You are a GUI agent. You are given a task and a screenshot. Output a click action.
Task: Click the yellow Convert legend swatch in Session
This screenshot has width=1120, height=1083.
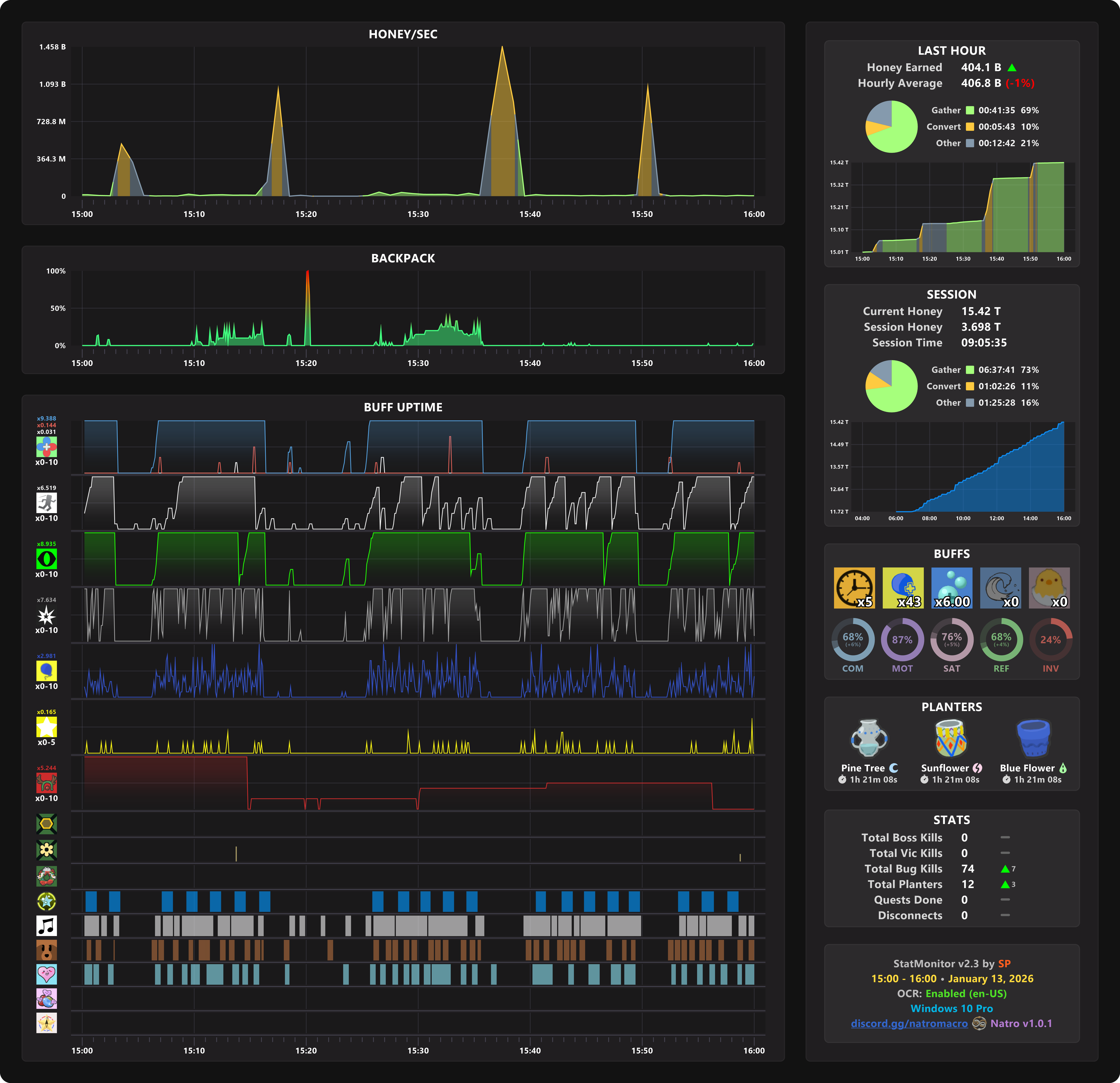click(x=970, y=386)
